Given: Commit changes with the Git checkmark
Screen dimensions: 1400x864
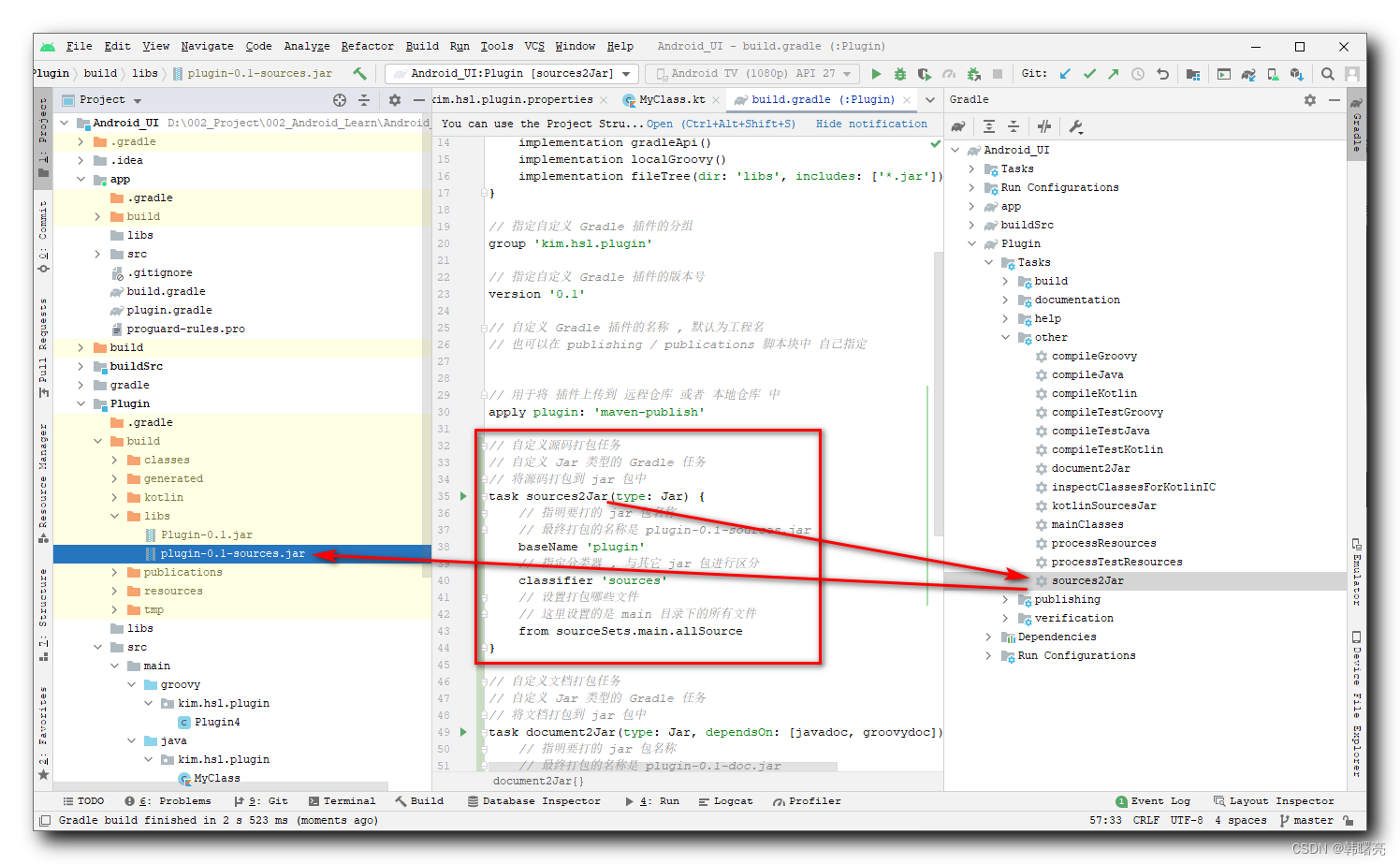Looking at the screenshot, I should pos(1089,74).
